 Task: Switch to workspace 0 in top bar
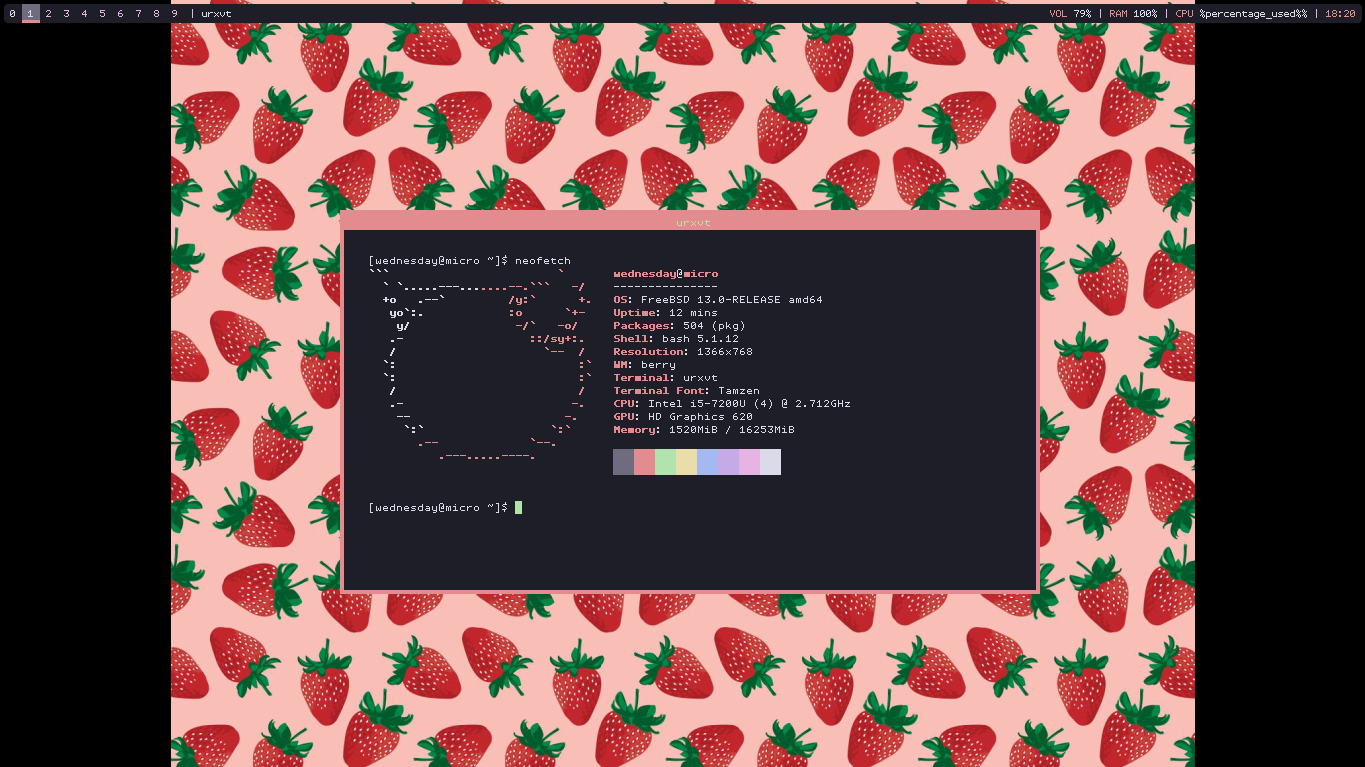12,14
